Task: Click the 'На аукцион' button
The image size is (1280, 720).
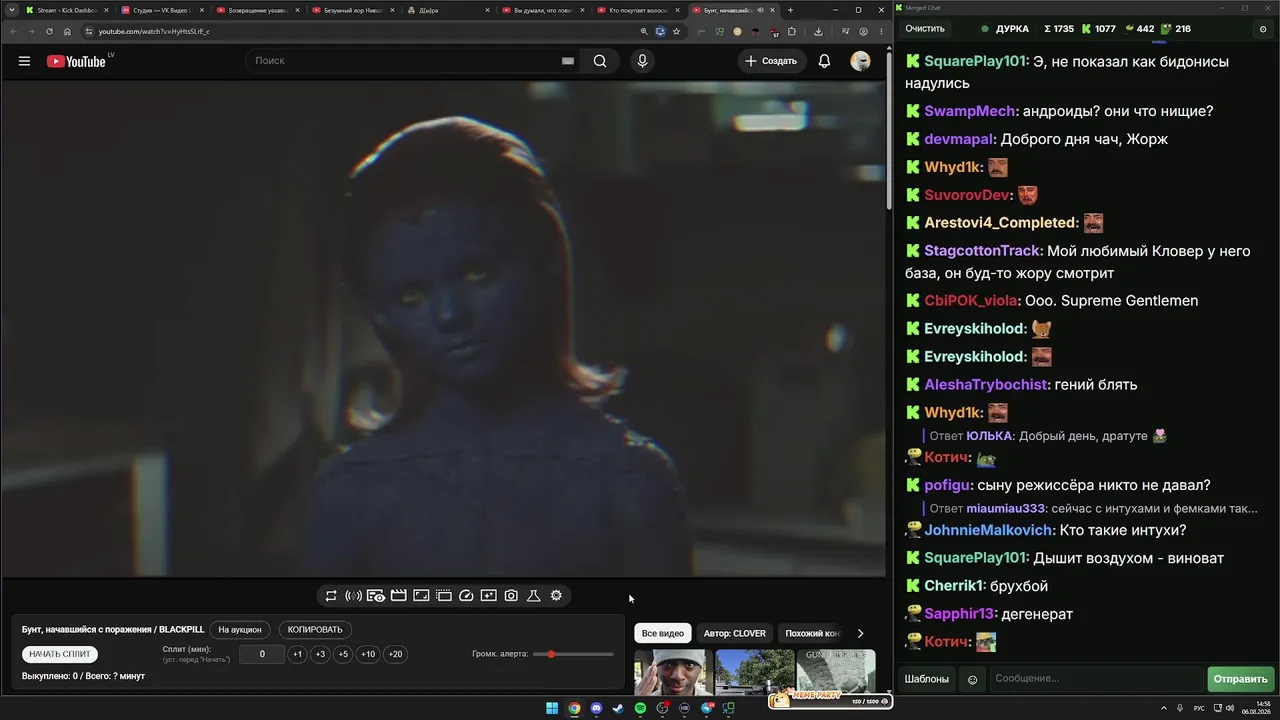Action: click(240, 630)
